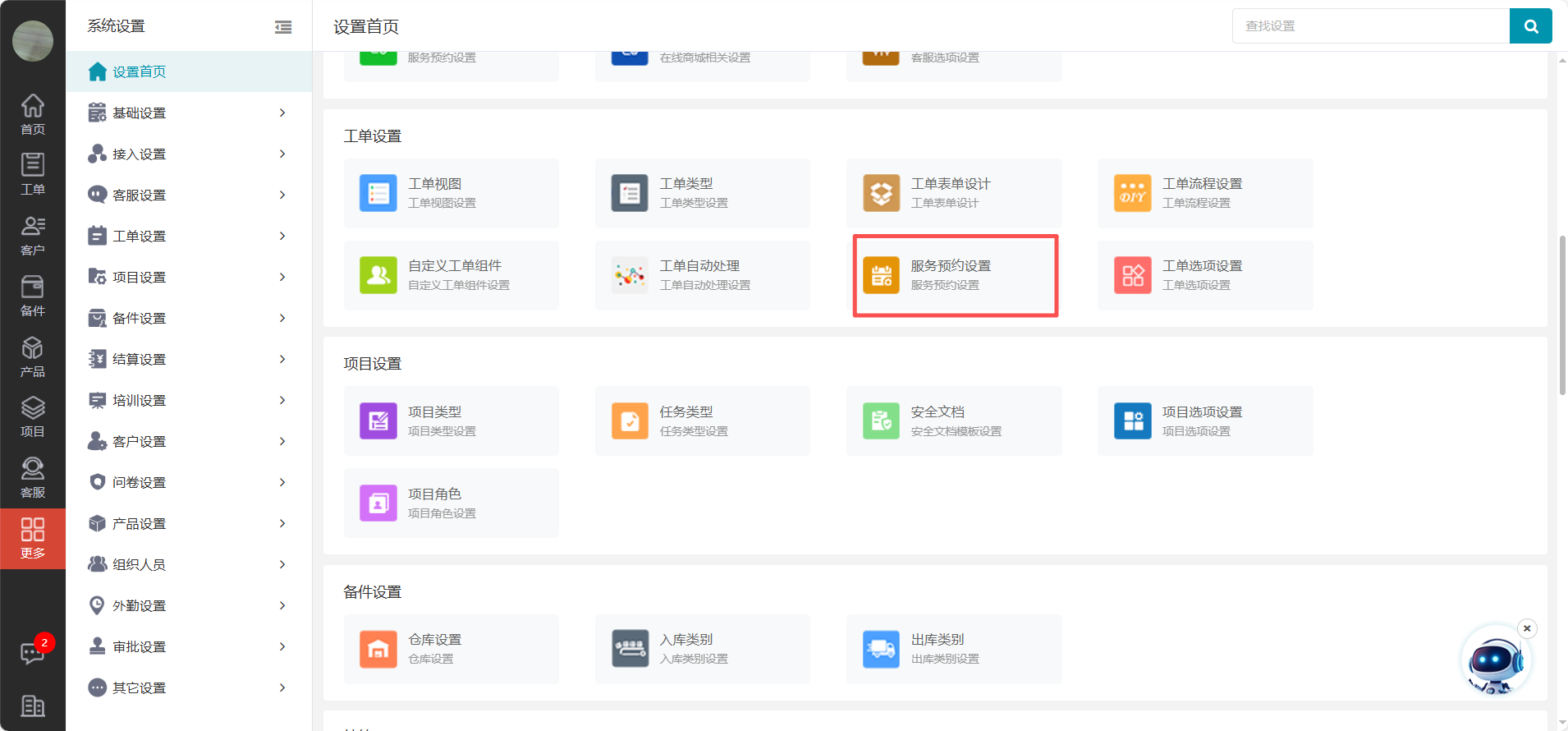Open the 工单自动处理 icon
The image size is (1568, 731).
[630, 275]
